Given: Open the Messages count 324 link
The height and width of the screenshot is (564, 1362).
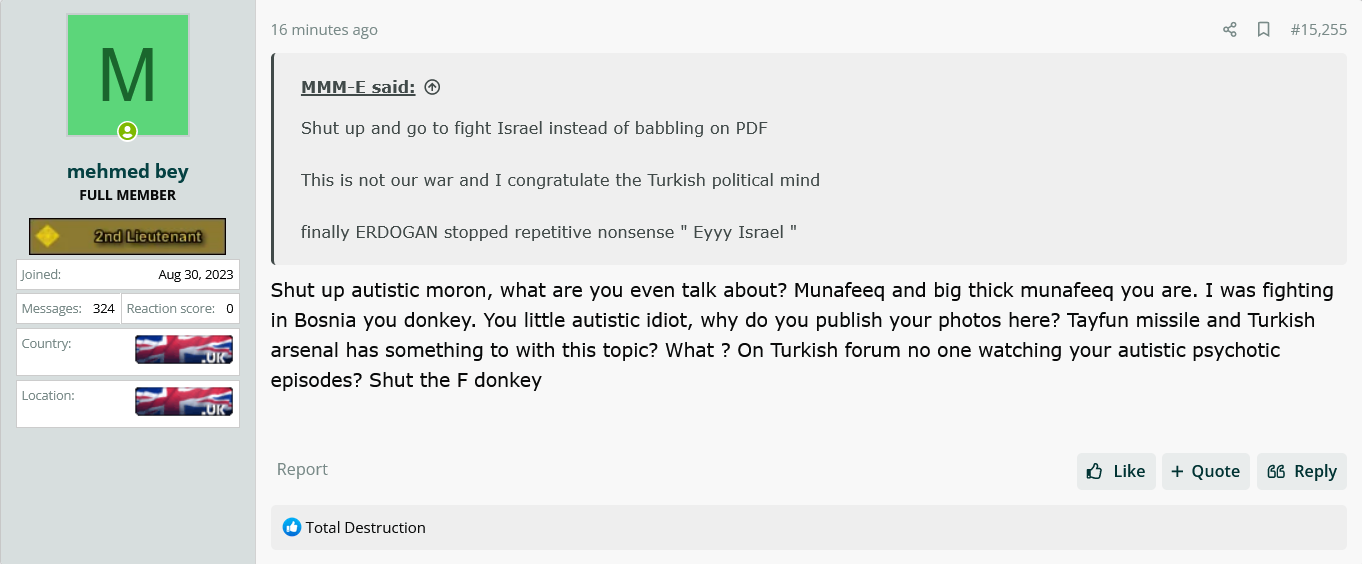Looking at the screenshot, I should (x=104, y=309).
